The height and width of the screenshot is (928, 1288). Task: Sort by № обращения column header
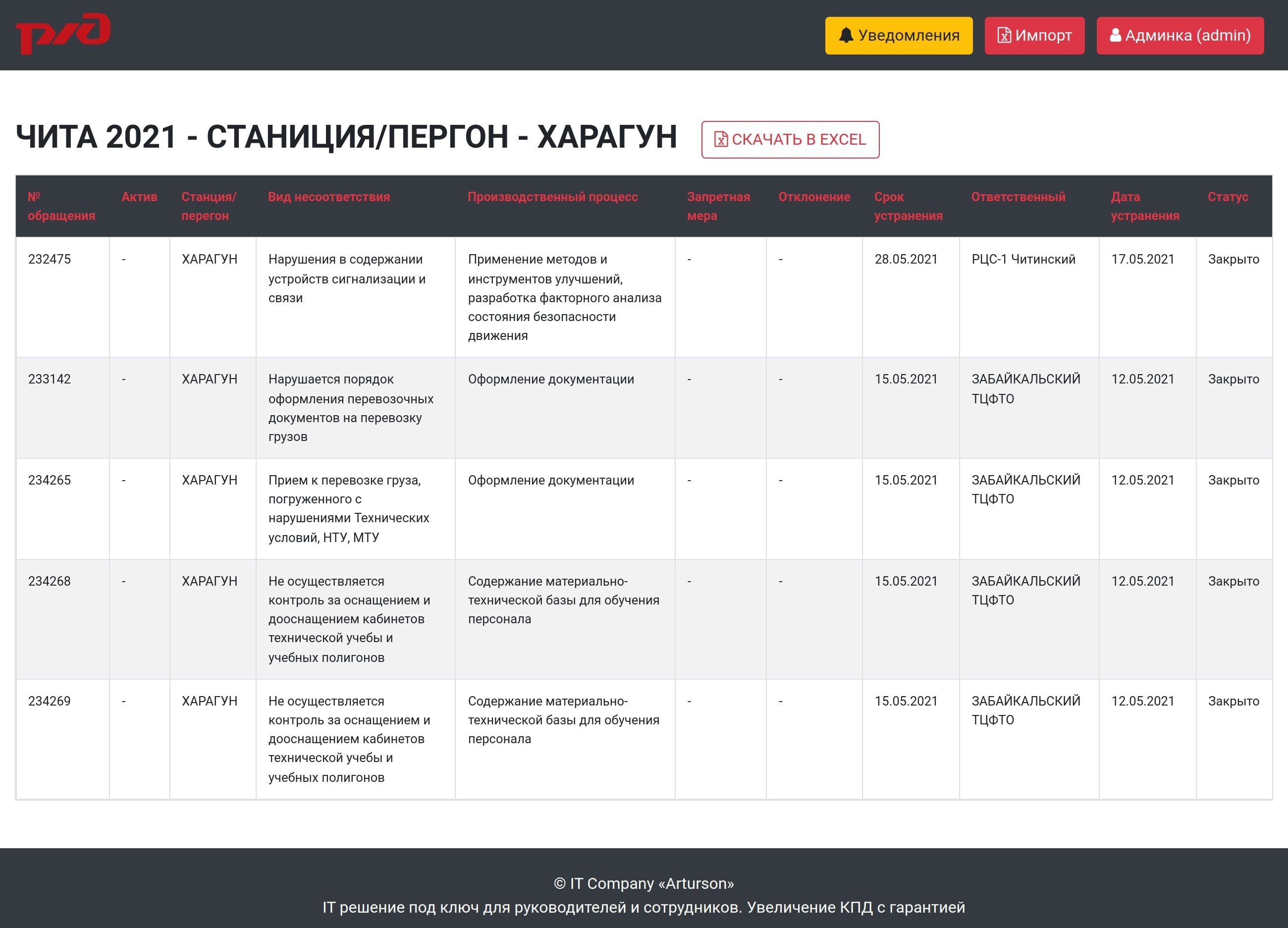pos(61,206)
